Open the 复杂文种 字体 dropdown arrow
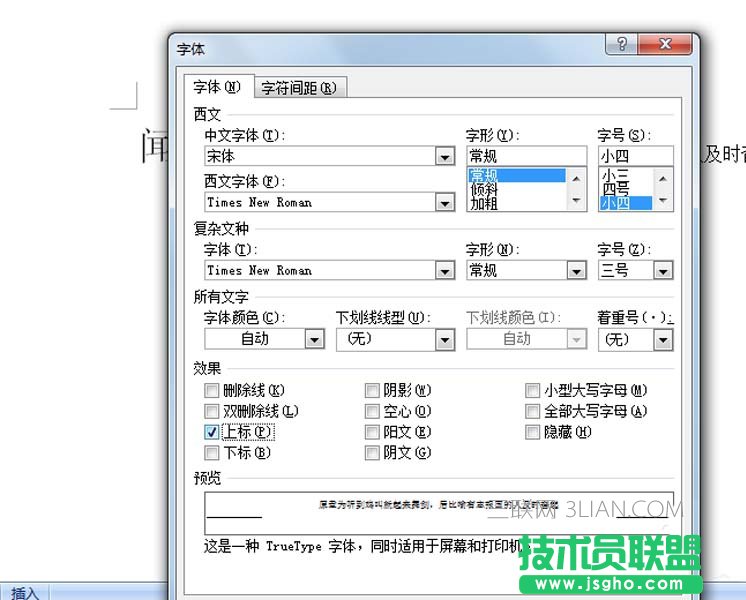The image size is (746, 600). (444, 271)
